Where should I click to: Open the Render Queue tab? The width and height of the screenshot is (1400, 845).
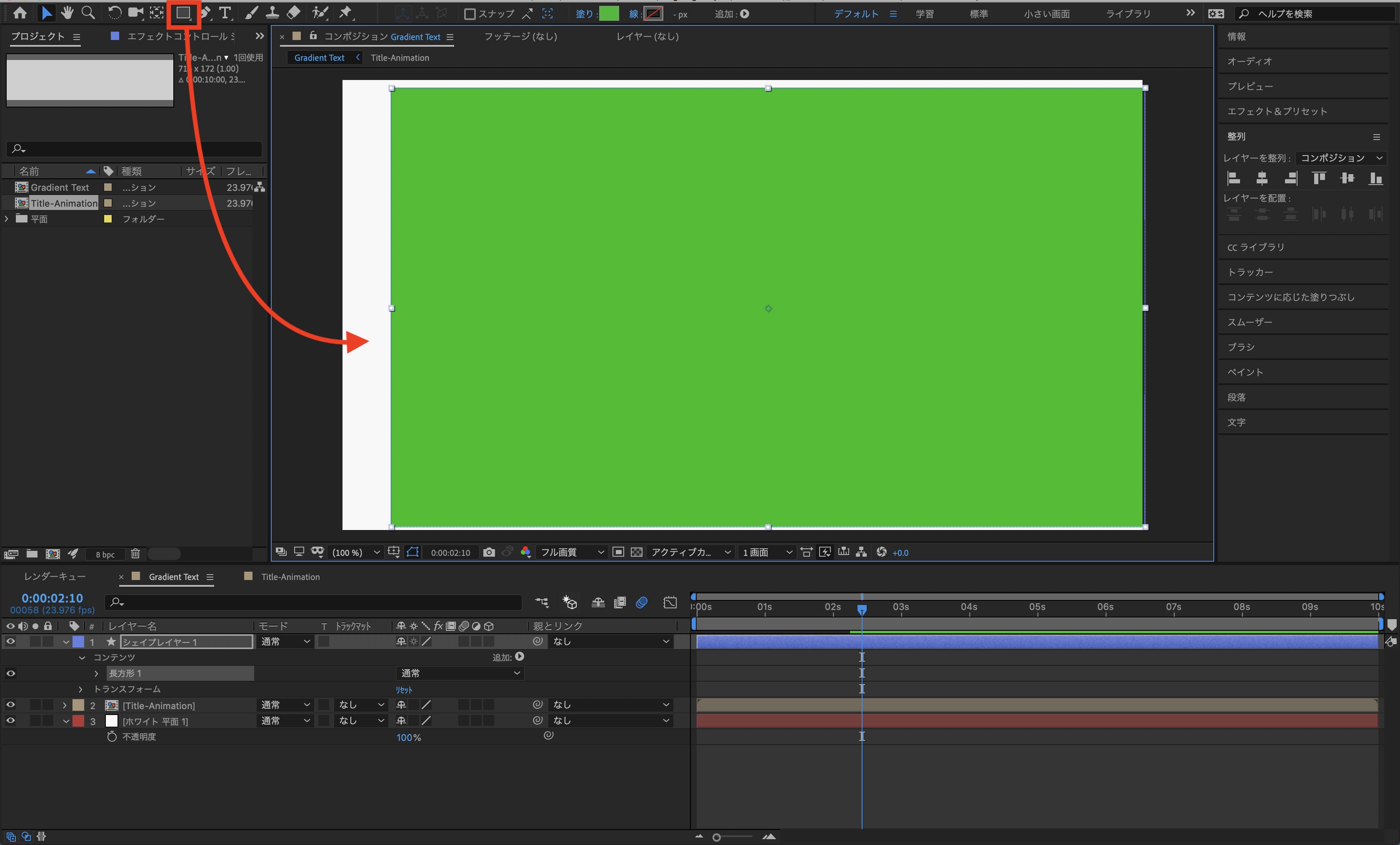coord(55,577)
